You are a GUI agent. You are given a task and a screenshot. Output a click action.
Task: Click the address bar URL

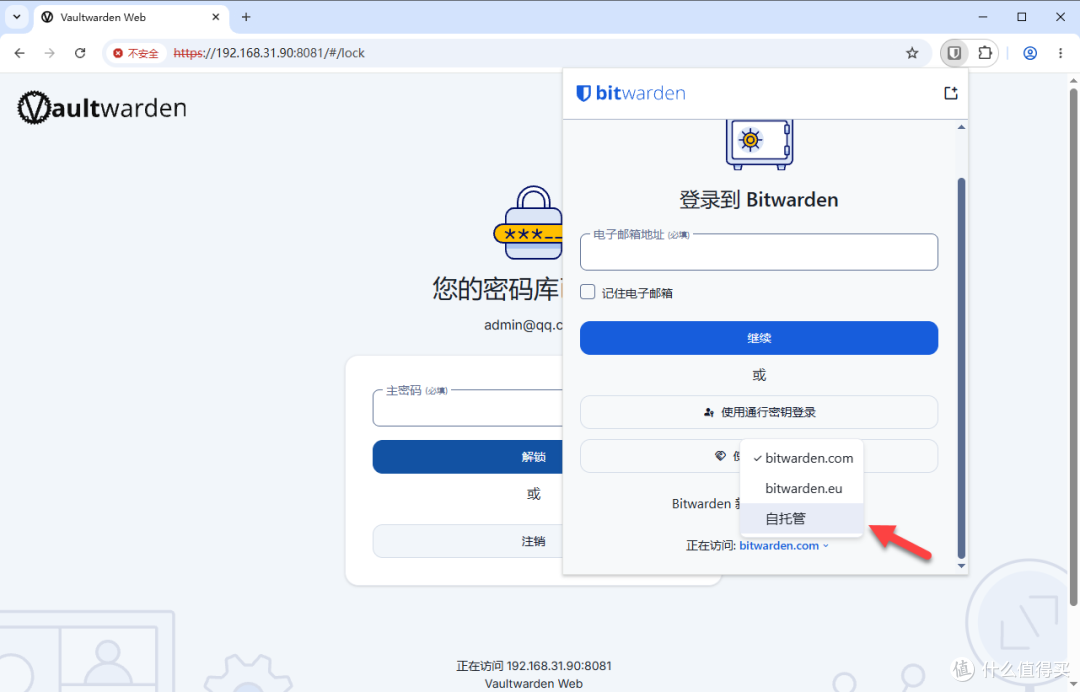269,53
